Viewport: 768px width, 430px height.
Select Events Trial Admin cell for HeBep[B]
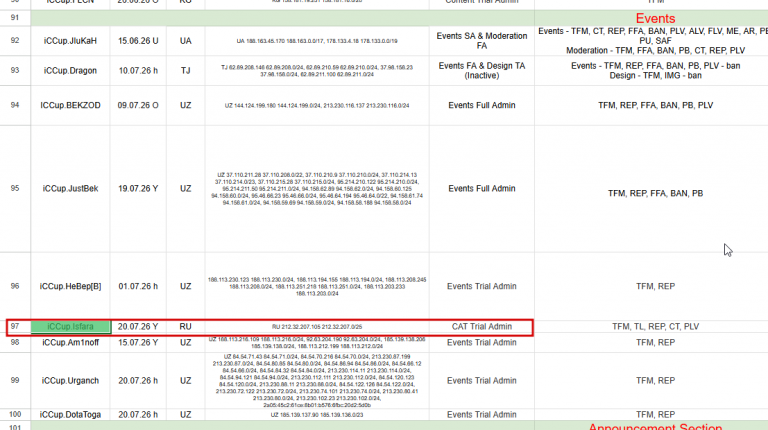click(482, 286)
